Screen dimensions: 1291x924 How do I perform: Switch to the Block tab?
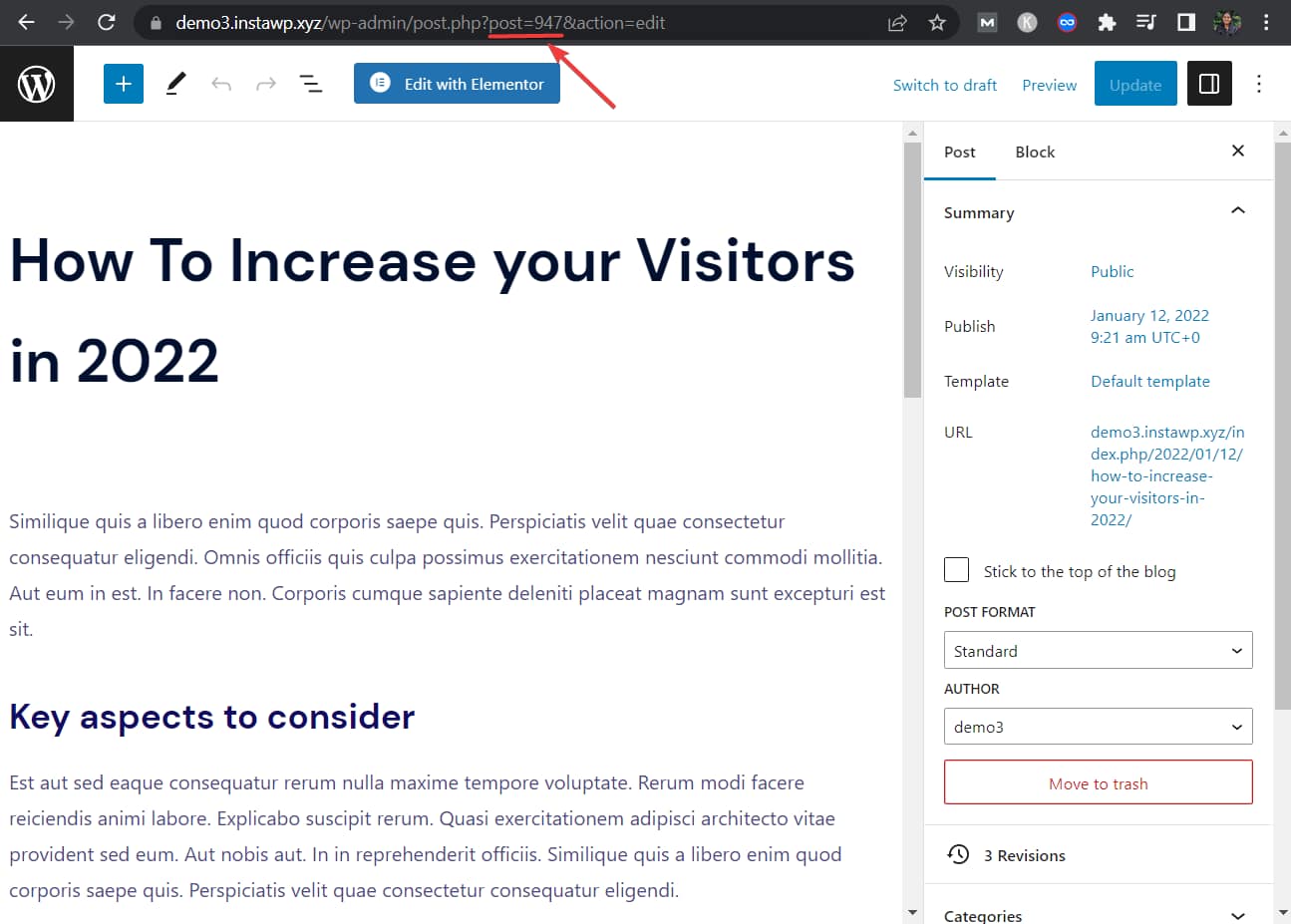click(1035, 152)
